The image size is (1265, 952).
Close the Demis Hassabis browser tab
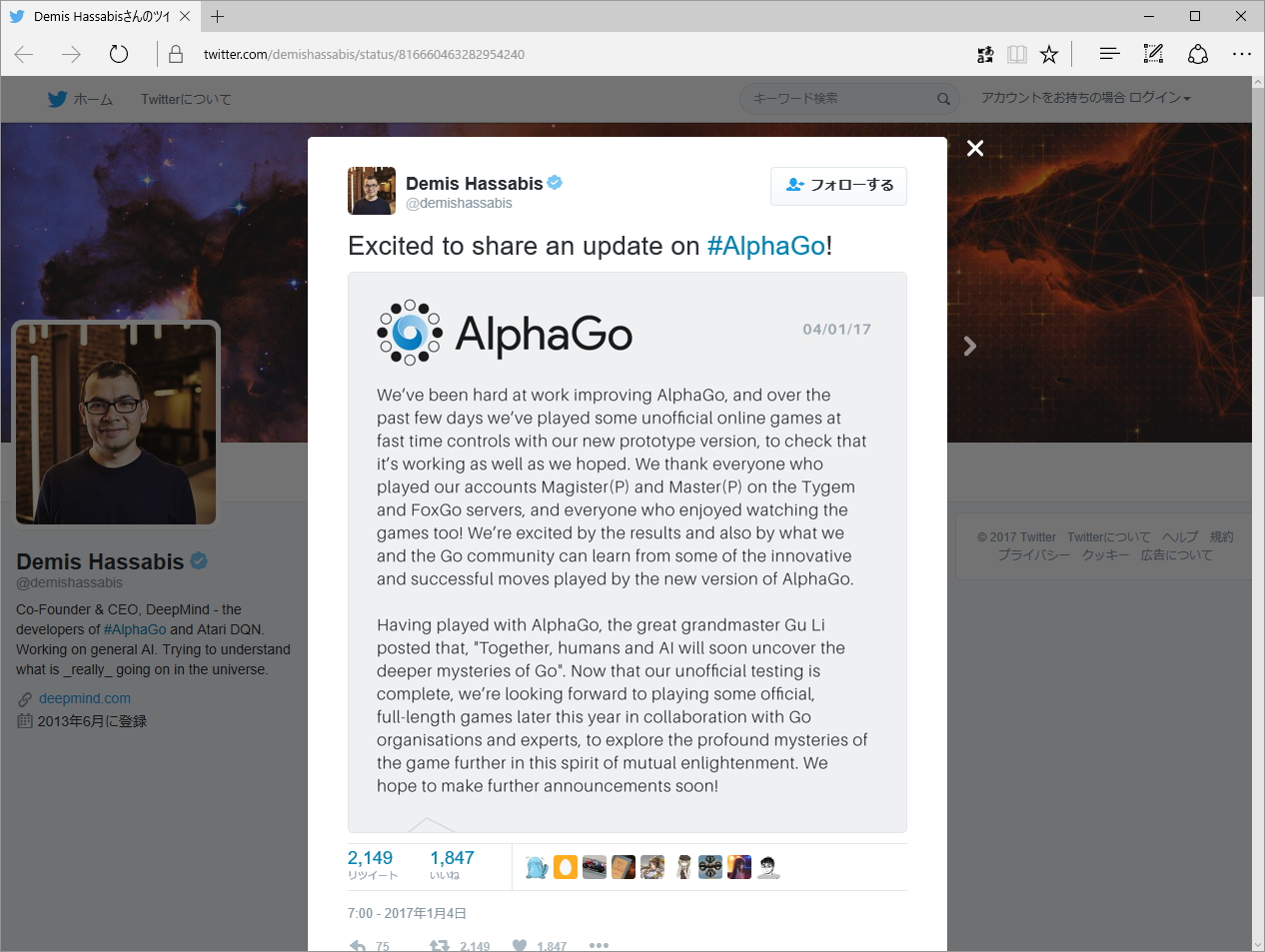185,16
